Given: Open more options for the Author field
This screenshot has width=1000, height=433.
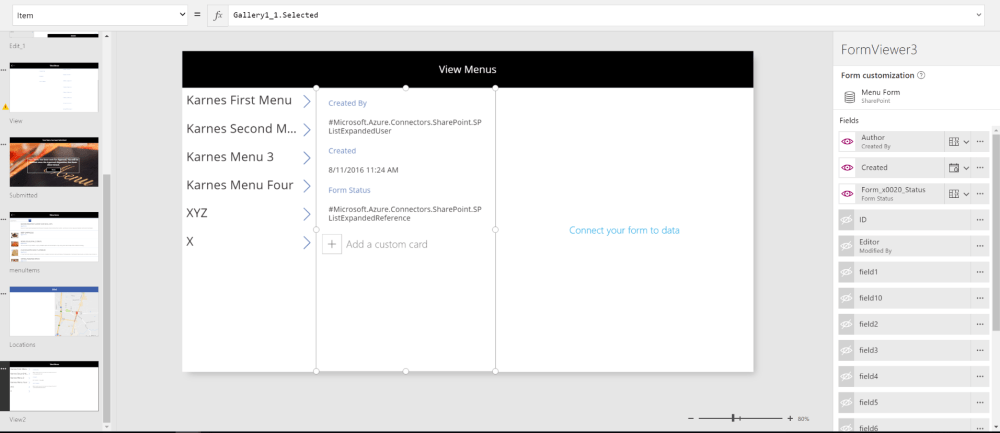Looking at the screenshot, I should (x=980, y=142).
